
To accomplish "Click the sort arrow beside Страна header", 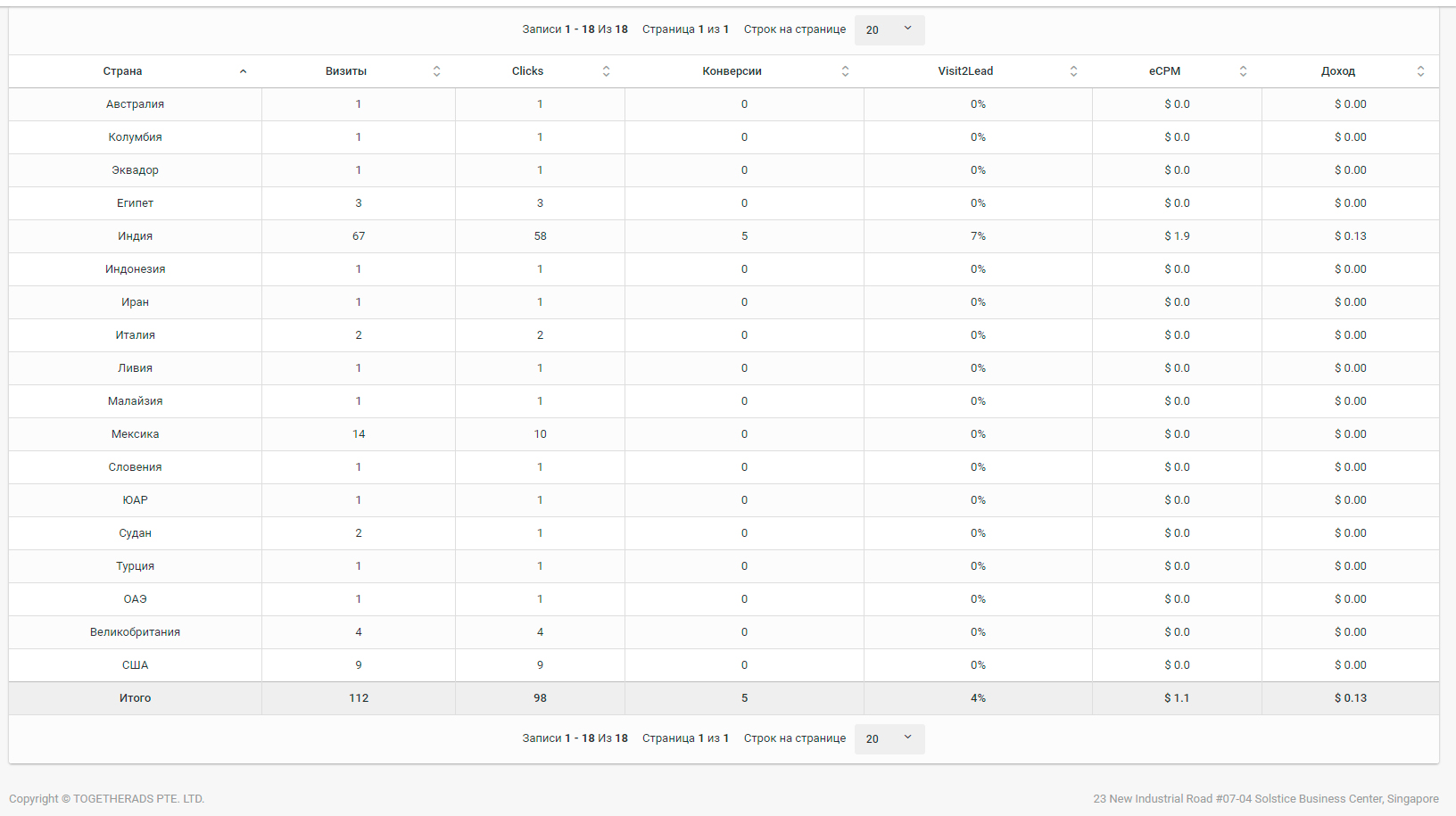I will tap(243, 71).
